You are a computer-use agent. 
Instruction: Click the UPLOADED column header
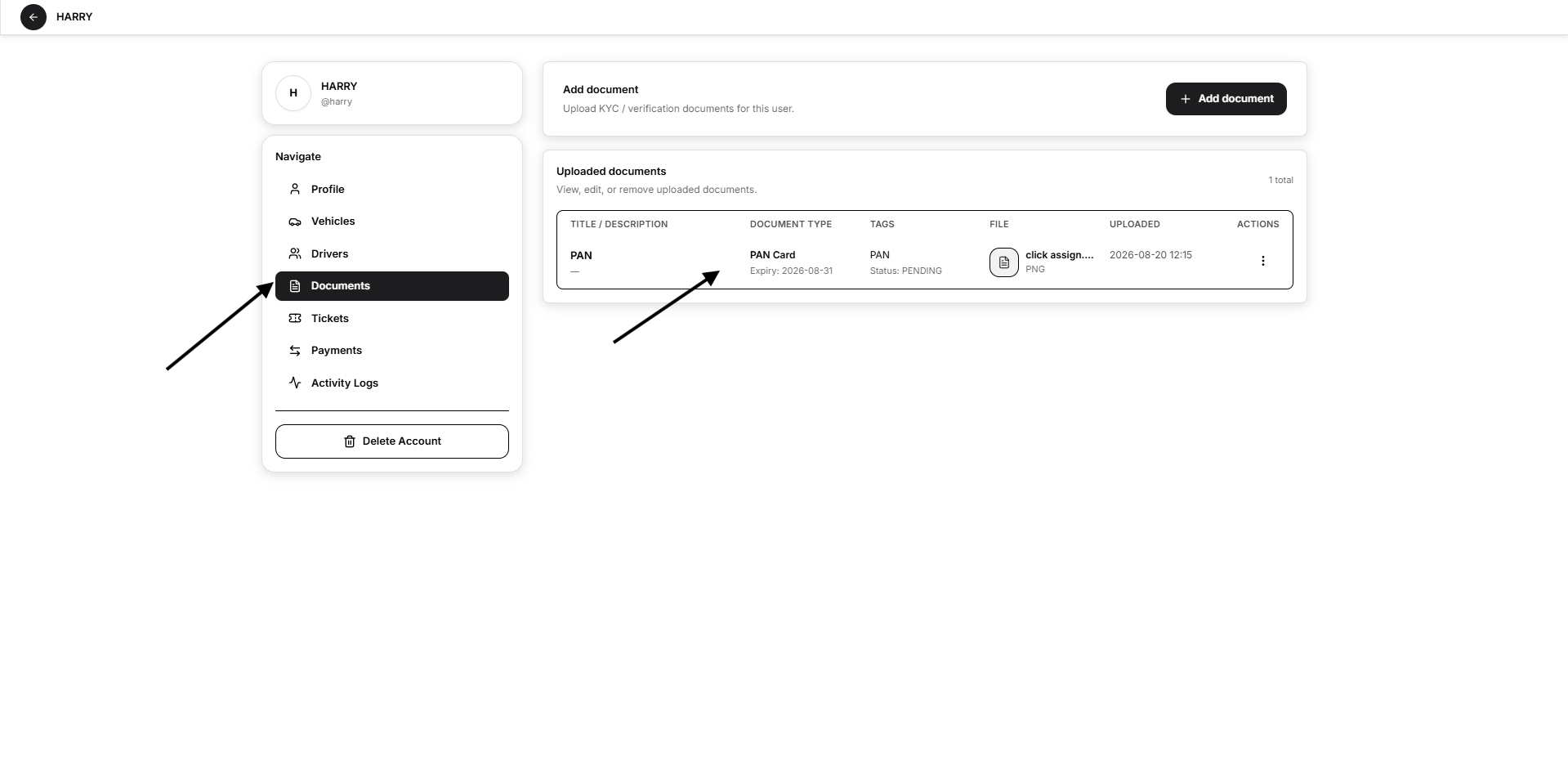coord(1134,224)
